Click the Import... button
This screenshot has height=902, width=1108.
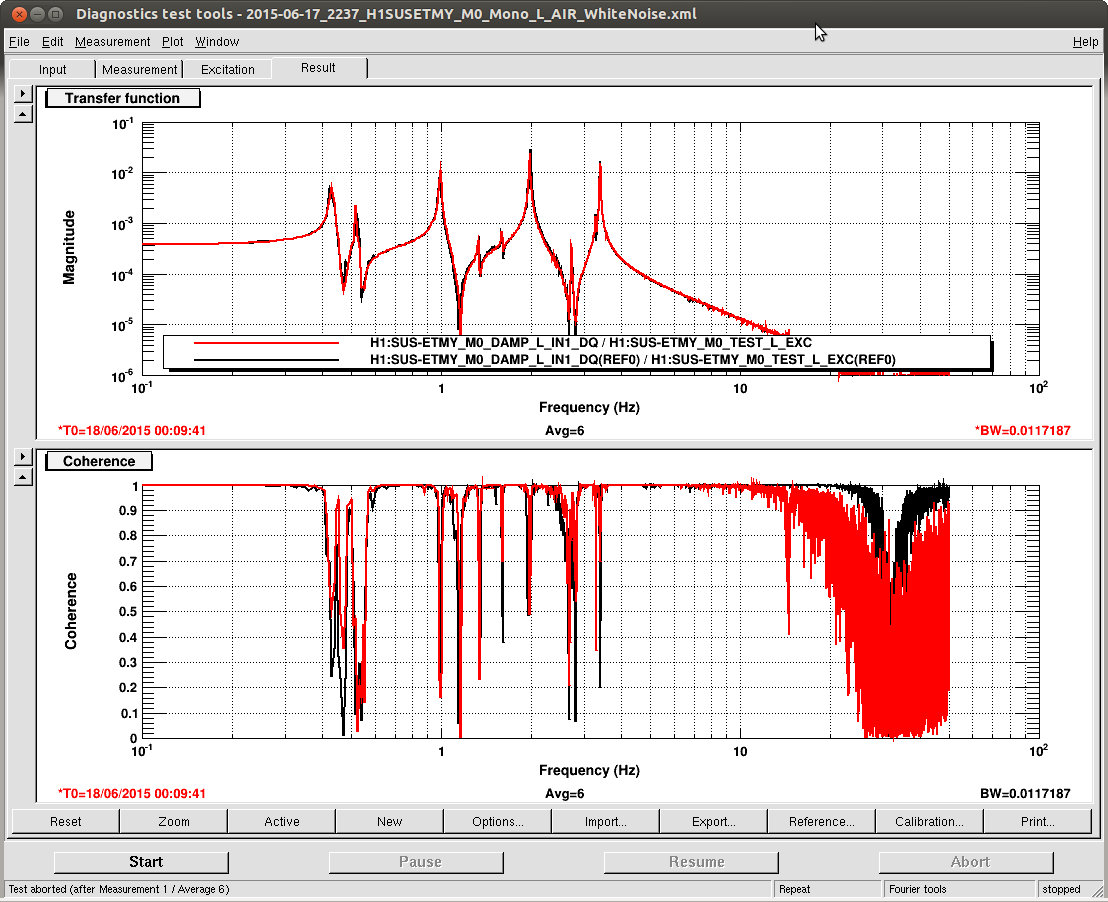point(606,821)
